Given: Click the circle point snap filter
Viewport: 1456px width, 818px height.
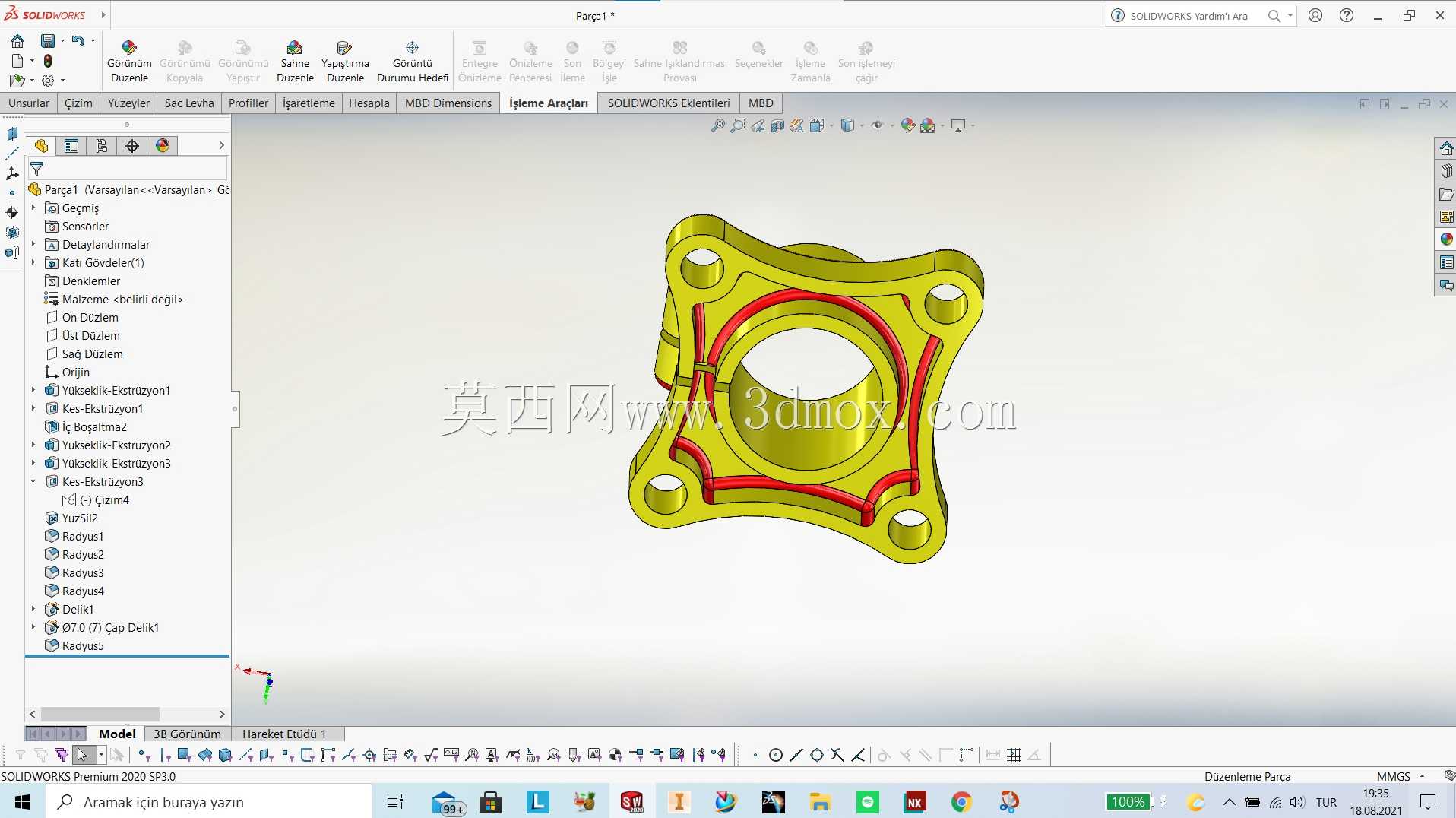Looking at the screenshot, I should [x=776, y=755].
